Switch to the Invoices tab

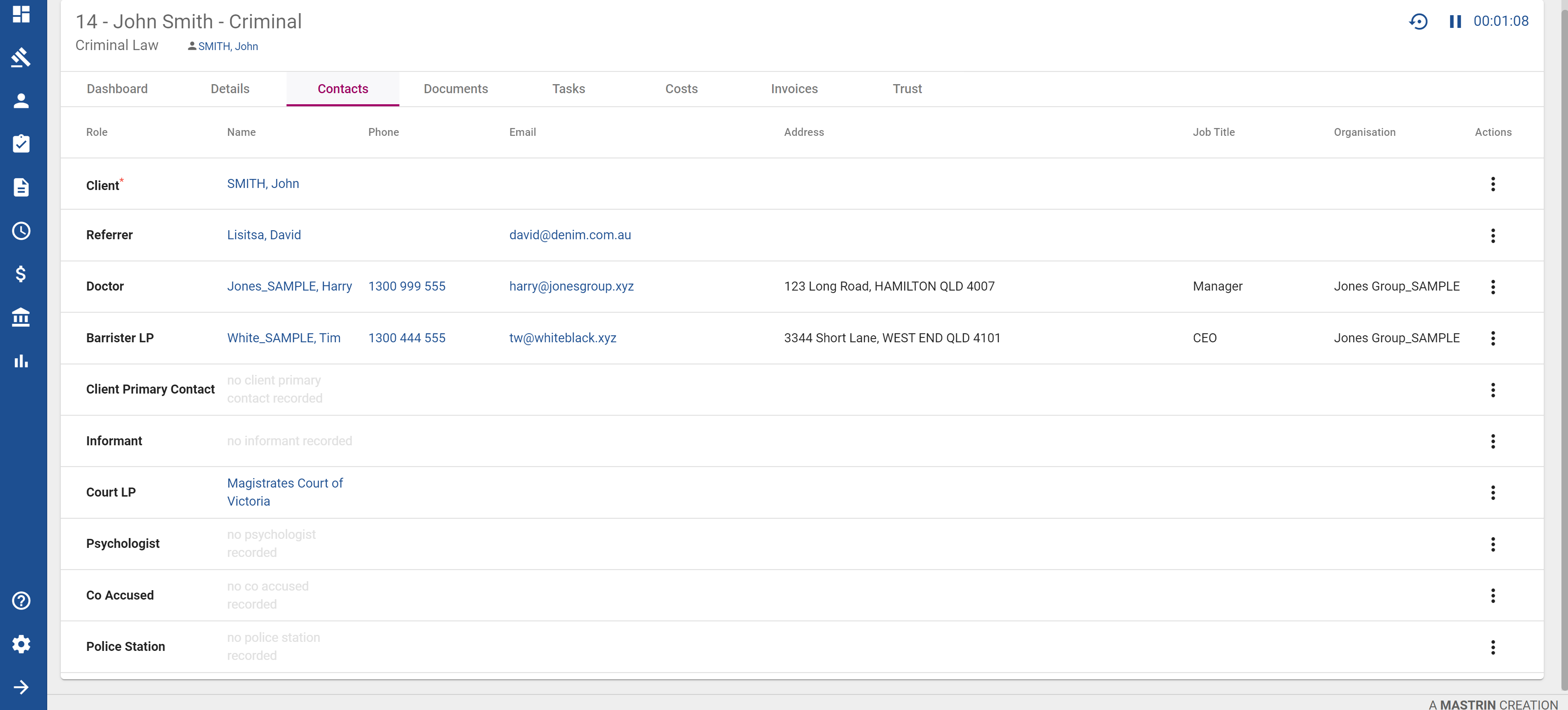click(x=794, y=89)
